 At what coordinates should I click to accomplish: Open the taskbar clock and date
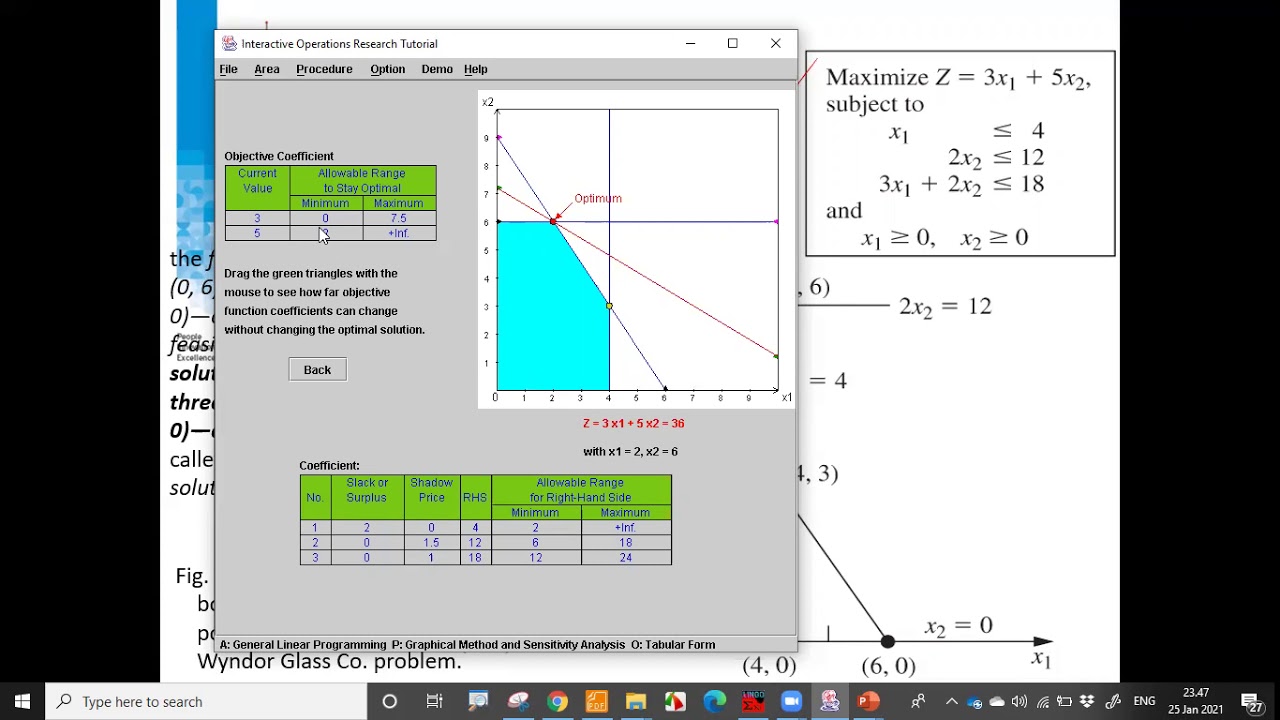click(1195, 701)
